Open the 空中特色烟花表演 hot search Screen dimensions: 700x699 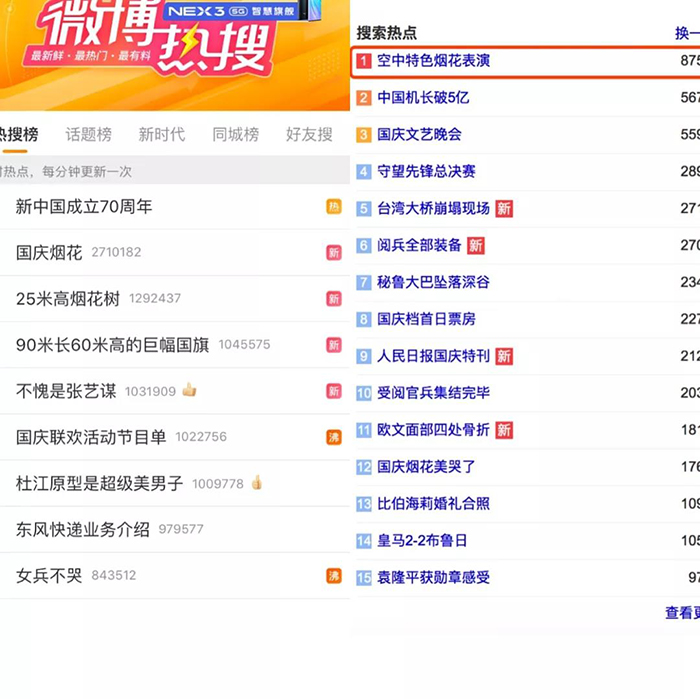pos(433,61)
